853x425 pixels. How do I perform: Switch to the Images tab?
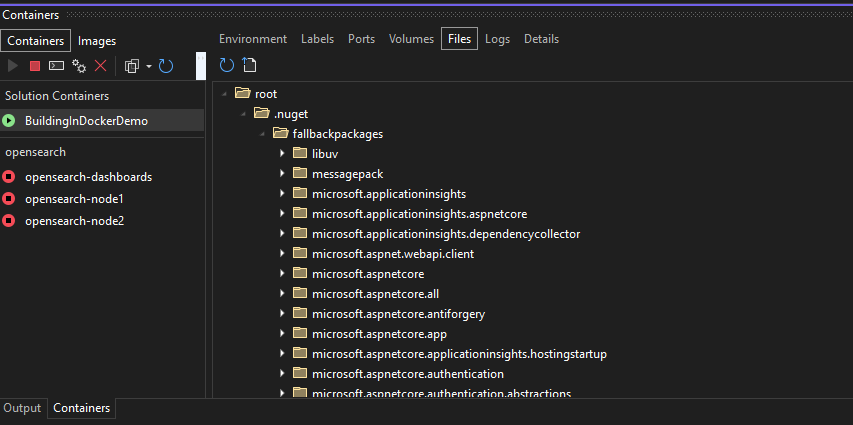[x=97, y=41]
